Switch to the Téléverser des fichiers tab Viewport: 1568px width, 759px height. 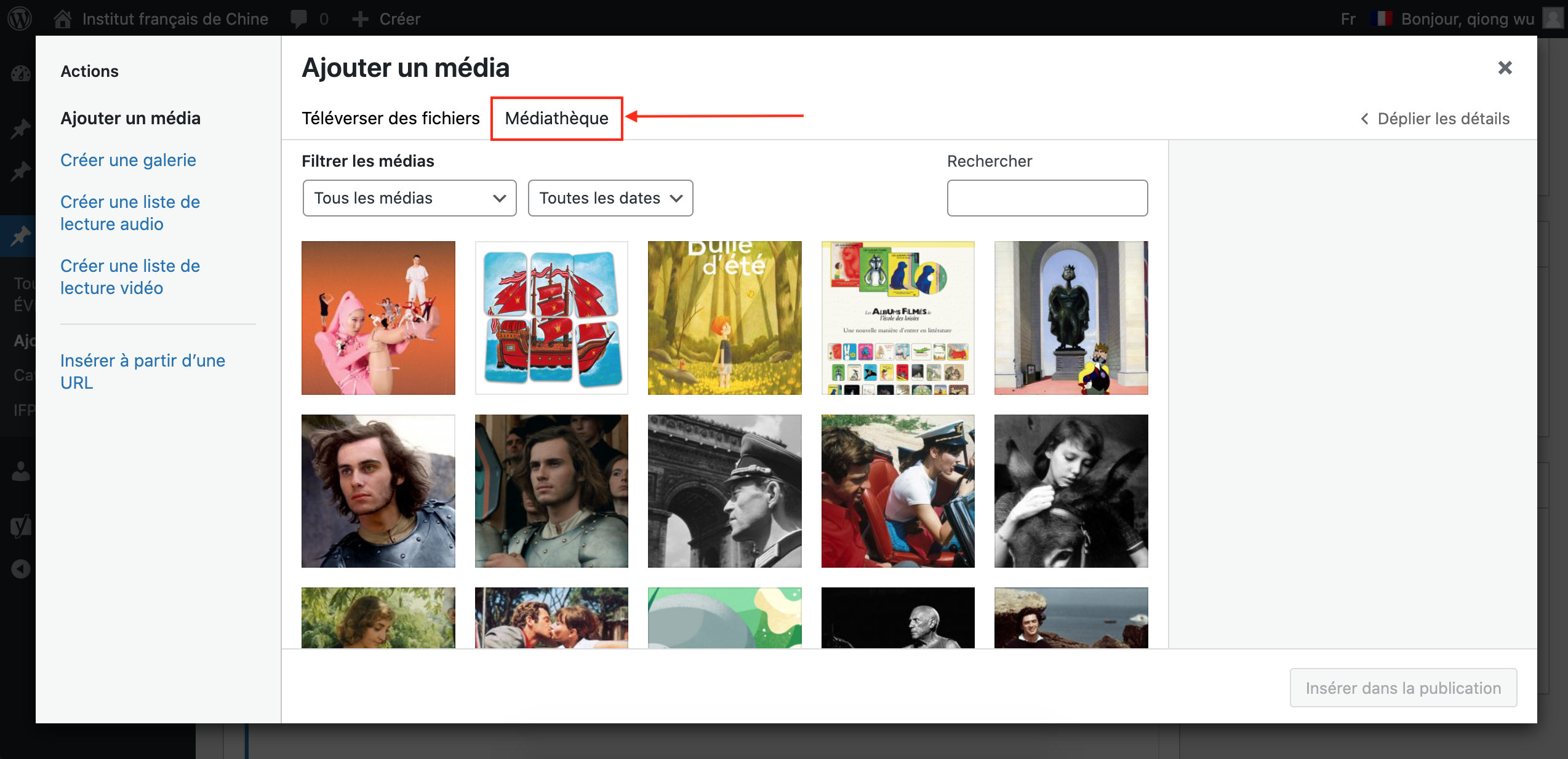(x=390, y=118)
